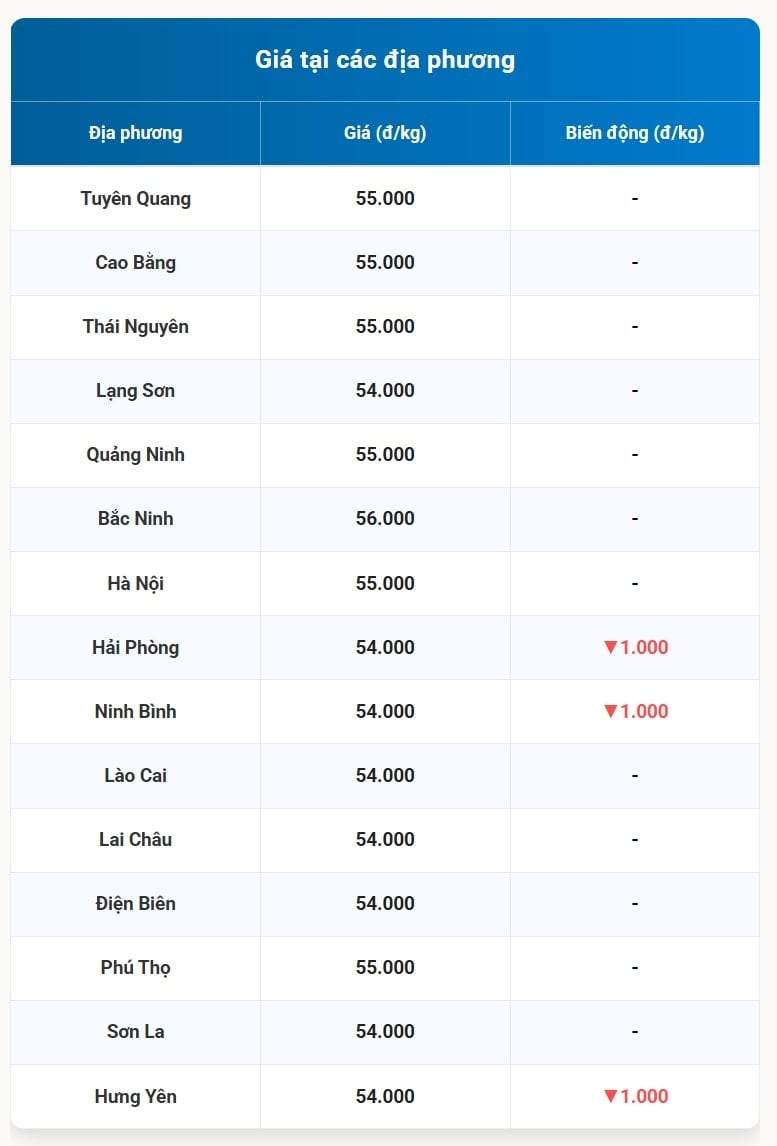Click the Thái Nguyên location cell
Viewport: 777px width, 1146px height.
coord(135,326)
